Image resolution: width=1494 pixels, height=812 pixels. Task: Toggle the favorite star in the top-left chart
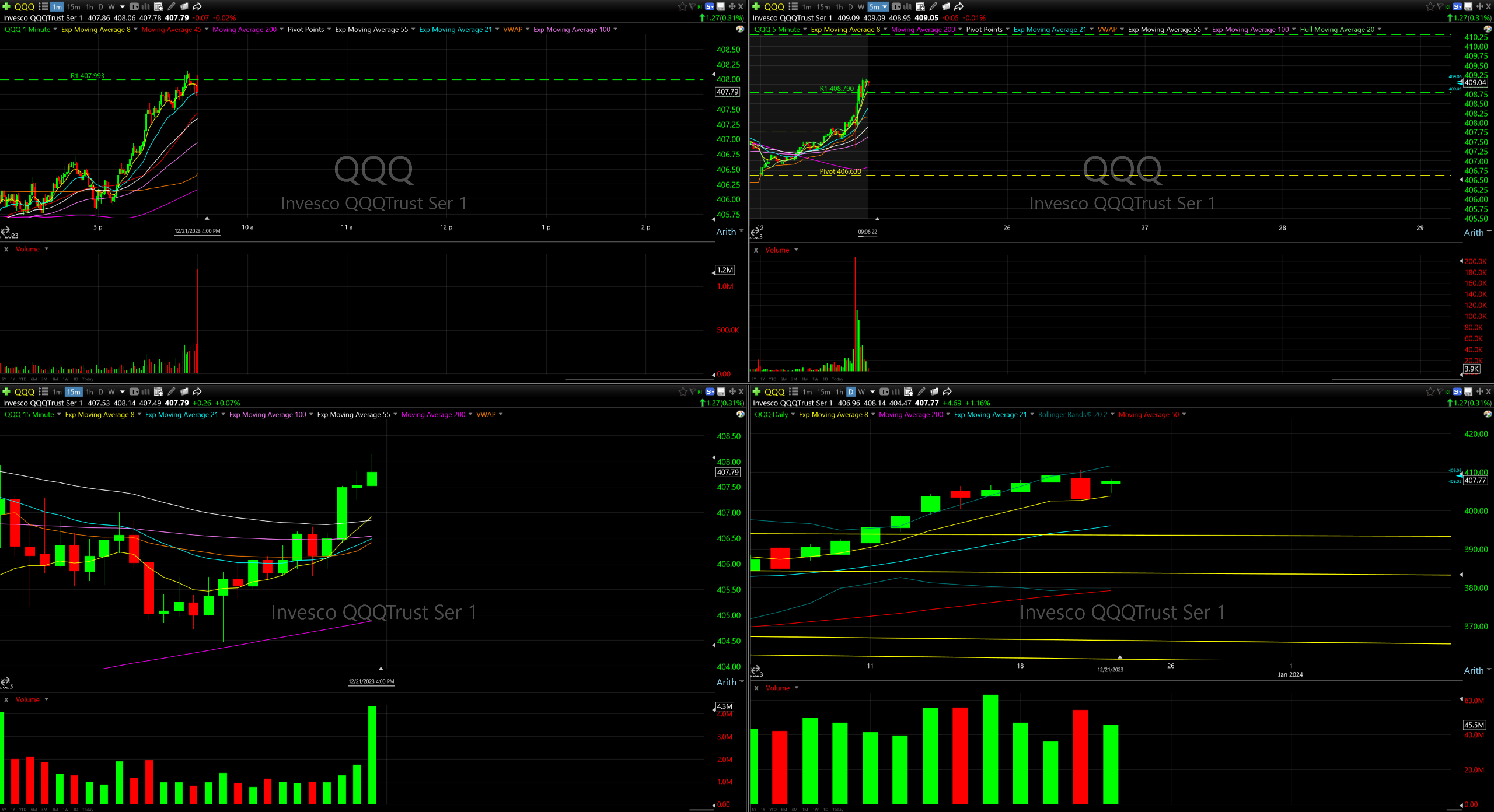click(x=682, y=6)
